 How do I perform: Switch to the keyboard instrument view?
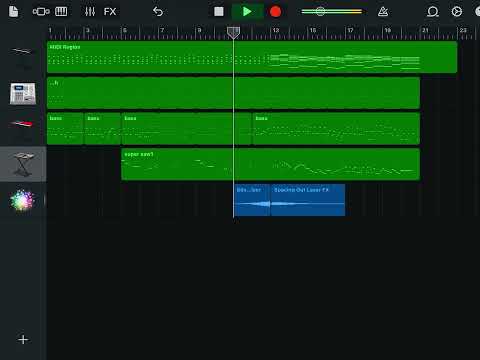click(x=61, y=12)
